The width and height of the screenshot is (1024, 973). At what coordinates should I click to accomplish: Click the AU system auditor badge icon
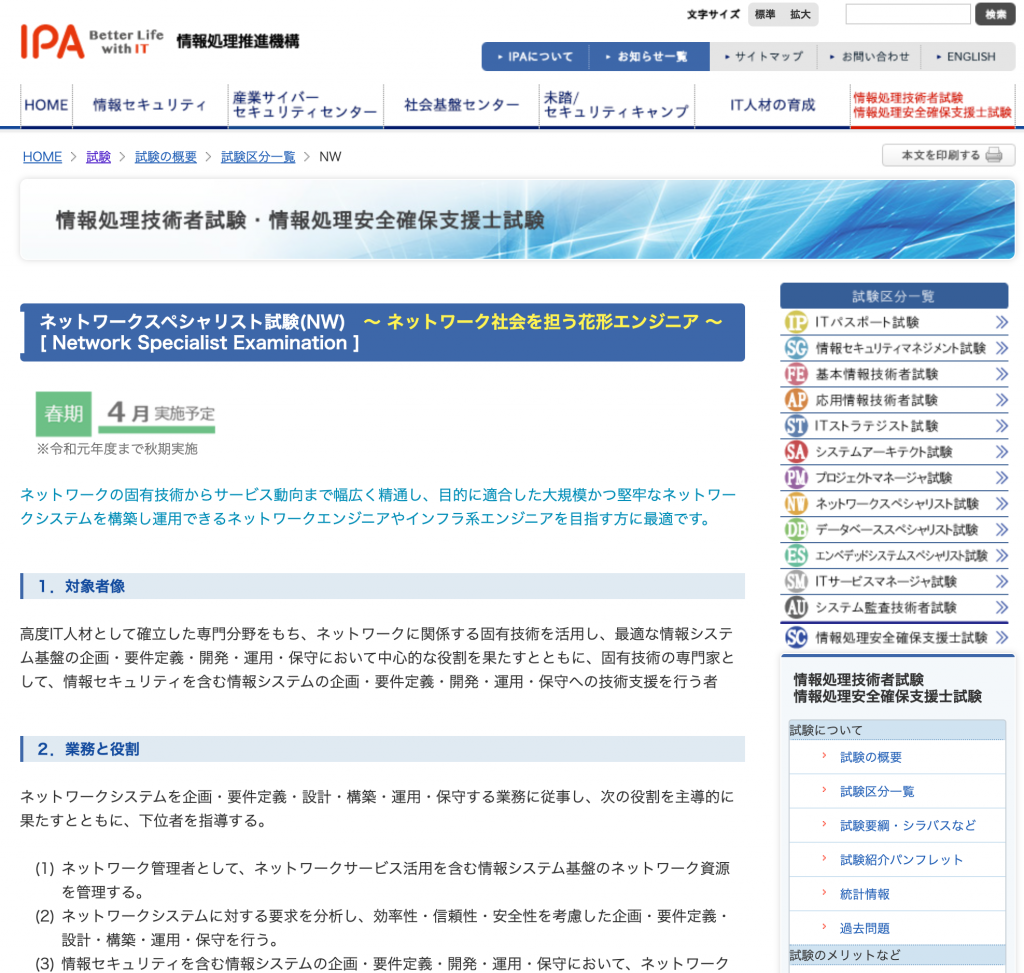[x=795, y=607]
